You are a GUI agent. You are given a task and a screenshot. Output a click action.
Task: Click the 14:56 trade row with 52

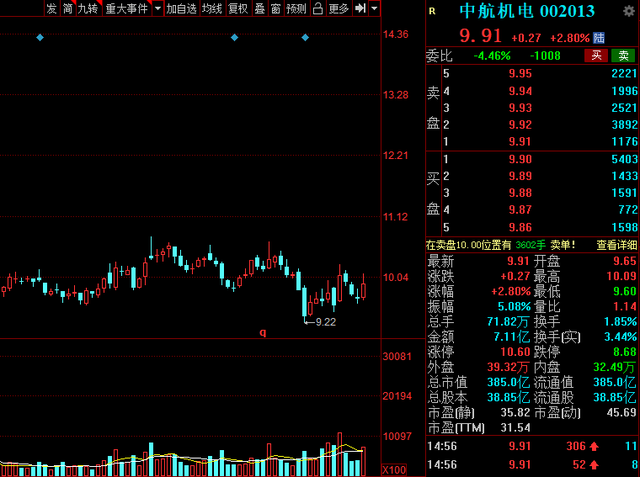[532, 464]
